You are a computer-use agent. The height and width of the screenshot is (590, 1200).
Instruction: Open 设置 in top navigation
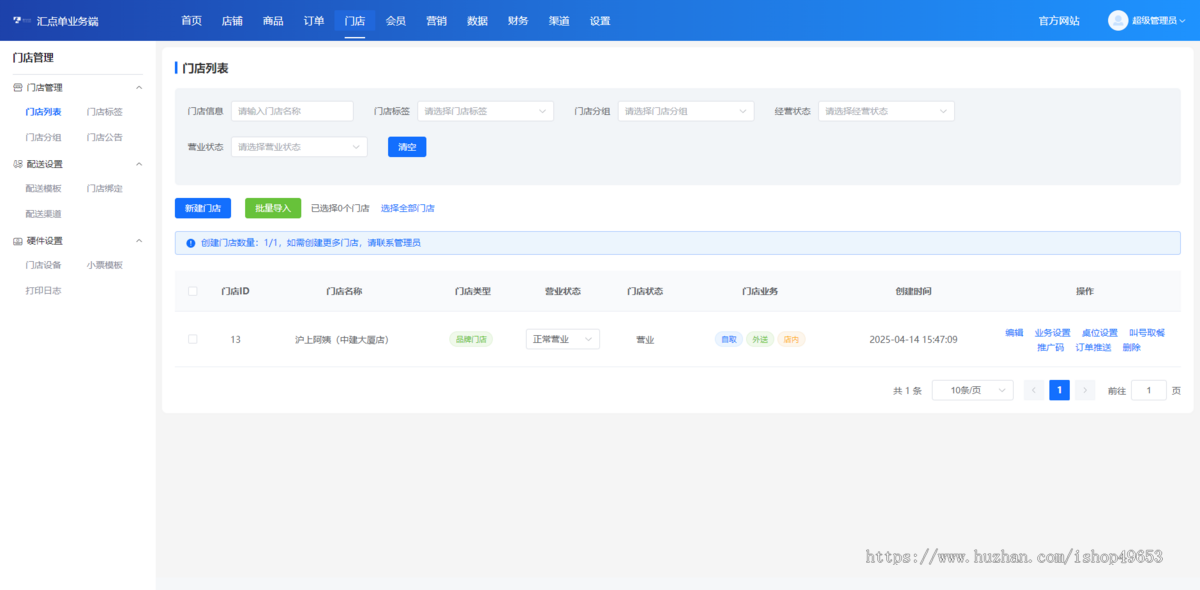[x=600, y=20]
